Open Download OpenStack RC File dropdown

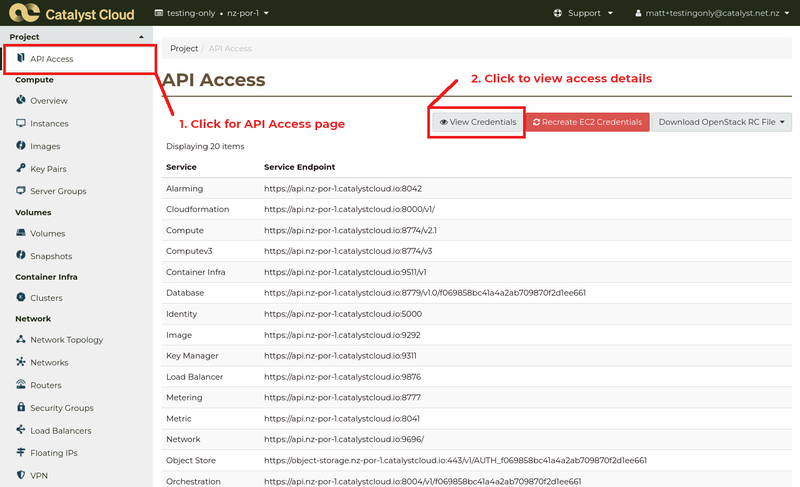[x=721, y=122]
